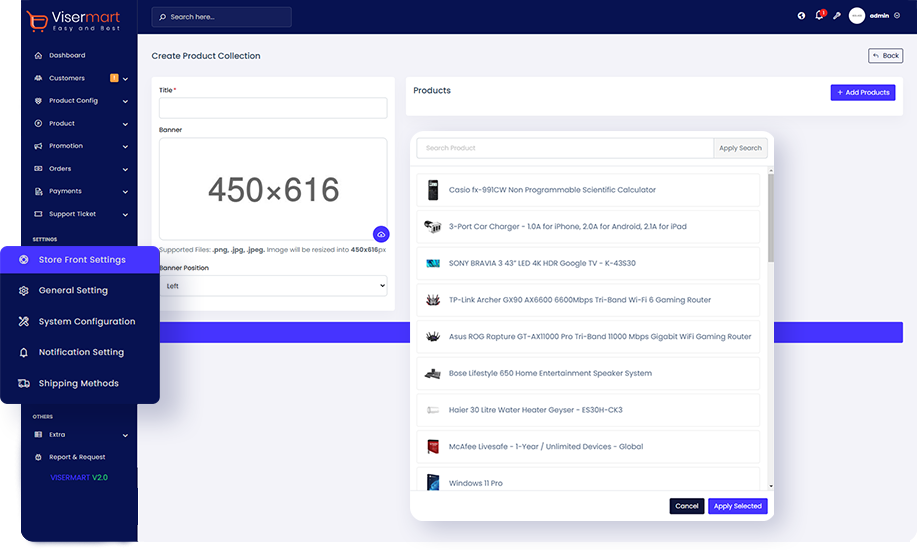Open Dashboard in sidebar
Screen dimensions: 917x550
pos(67,56)
